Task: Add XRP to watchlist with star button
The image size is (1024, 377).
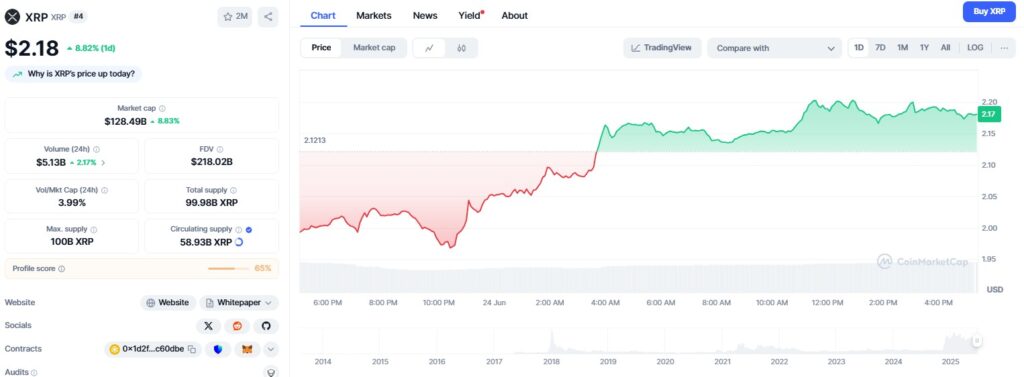Action: [x=235, y=17]
